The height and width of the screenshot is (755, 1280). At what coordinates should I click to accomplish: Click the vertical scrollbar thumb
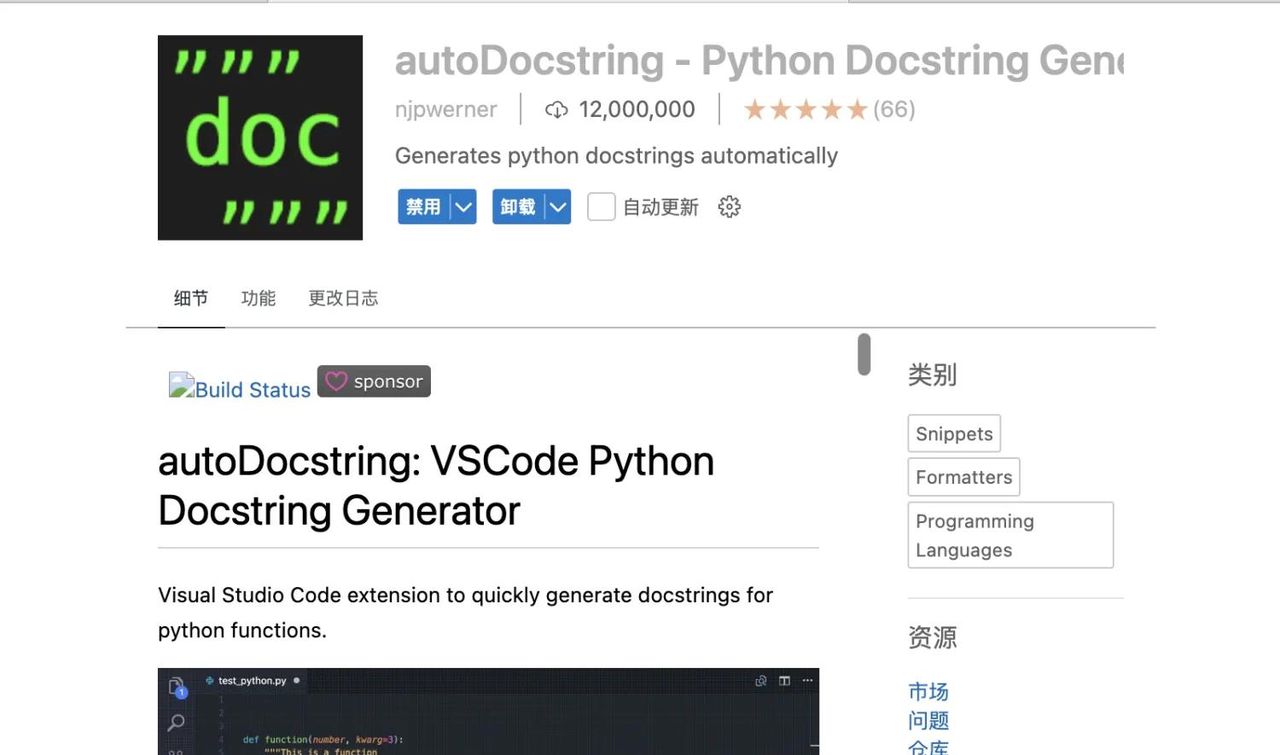(x=863, y=354)
